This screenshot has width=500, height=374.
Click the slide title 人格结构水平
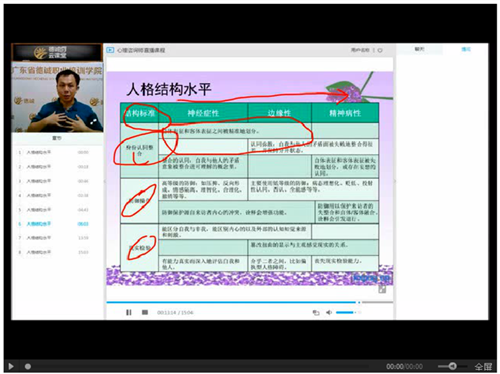pos(169,89)
